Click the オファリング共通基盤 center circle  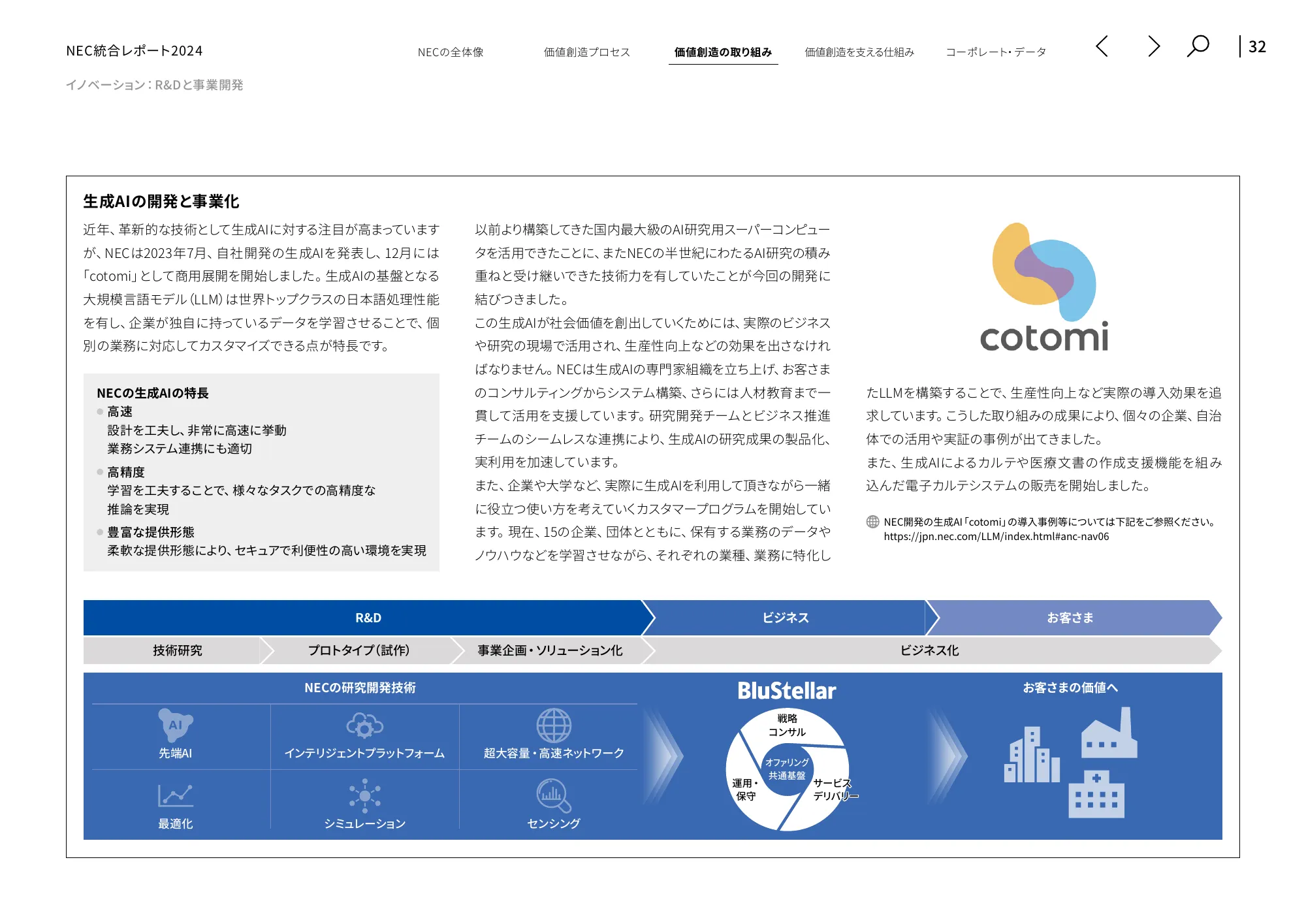[787, 769]
